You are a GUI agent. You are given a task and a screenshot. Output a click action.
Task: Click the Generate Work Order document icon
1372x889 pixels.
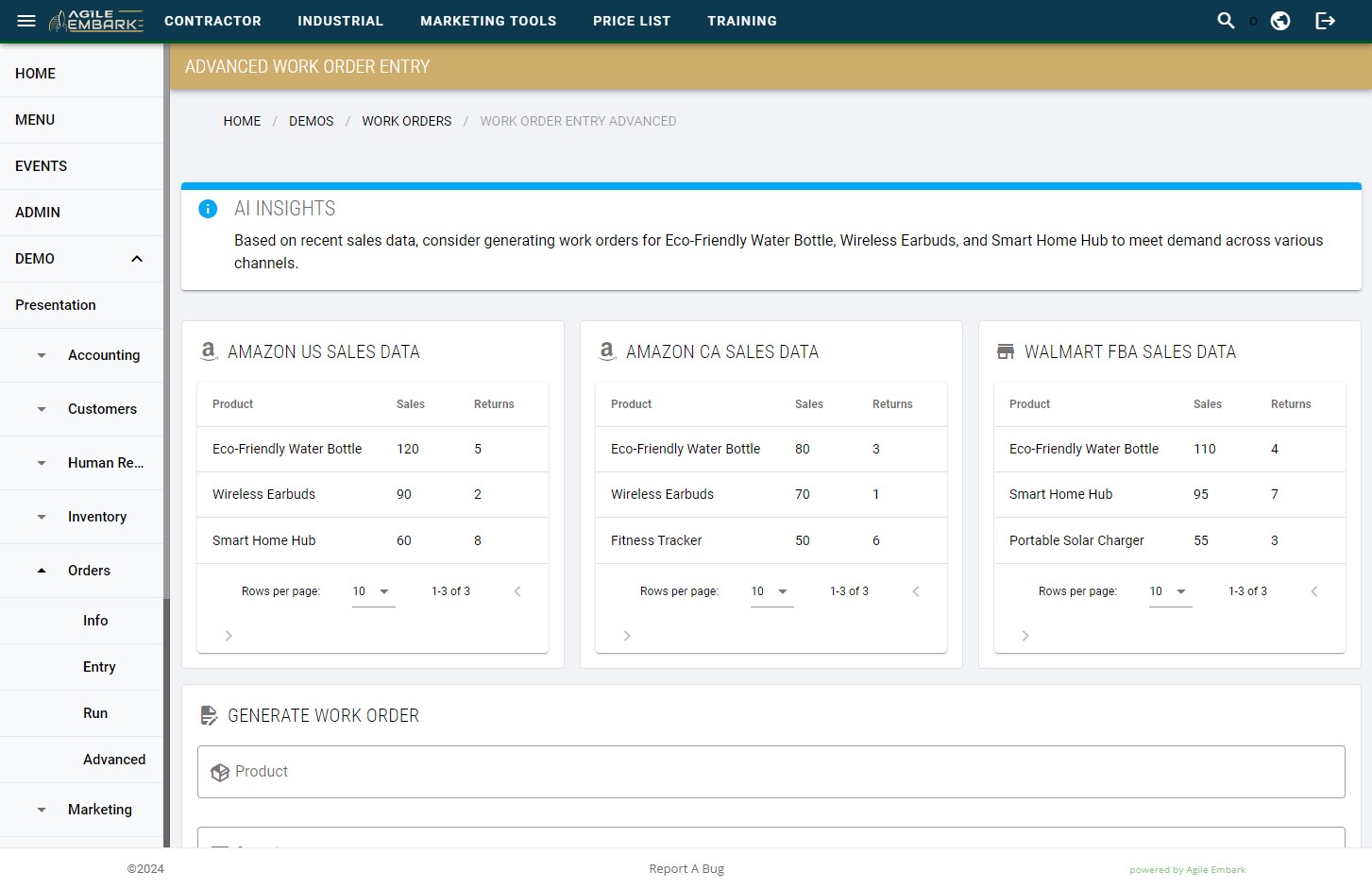point(209,715)
